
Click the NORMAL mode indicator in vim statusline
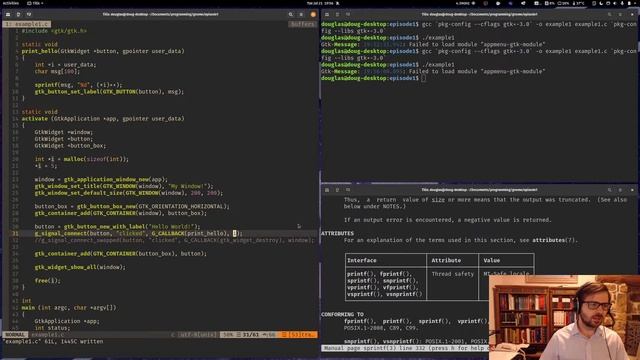click(15, 335)
